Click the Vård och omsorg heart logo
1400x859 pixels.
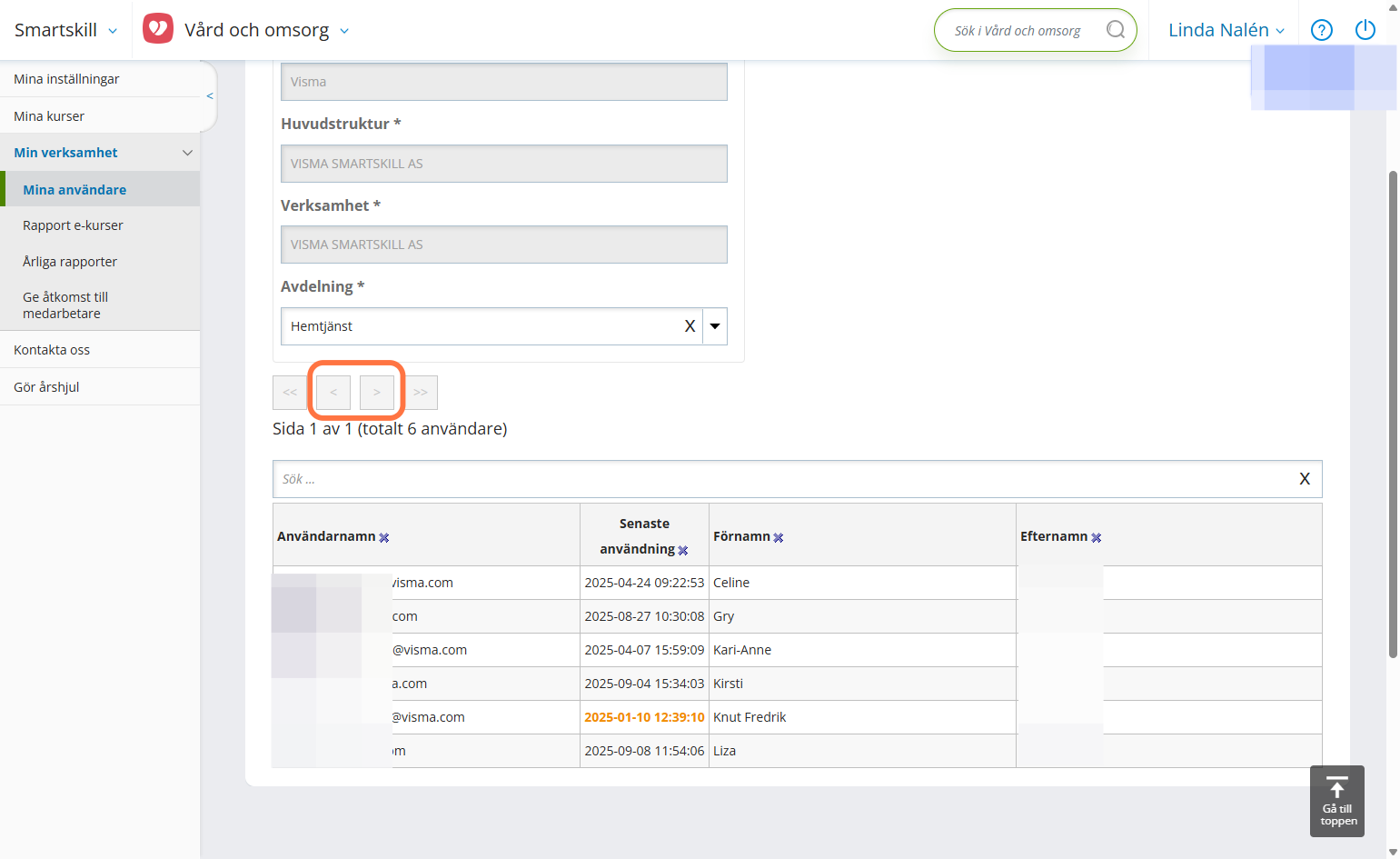pyautogui.click(x=158, y=29)
